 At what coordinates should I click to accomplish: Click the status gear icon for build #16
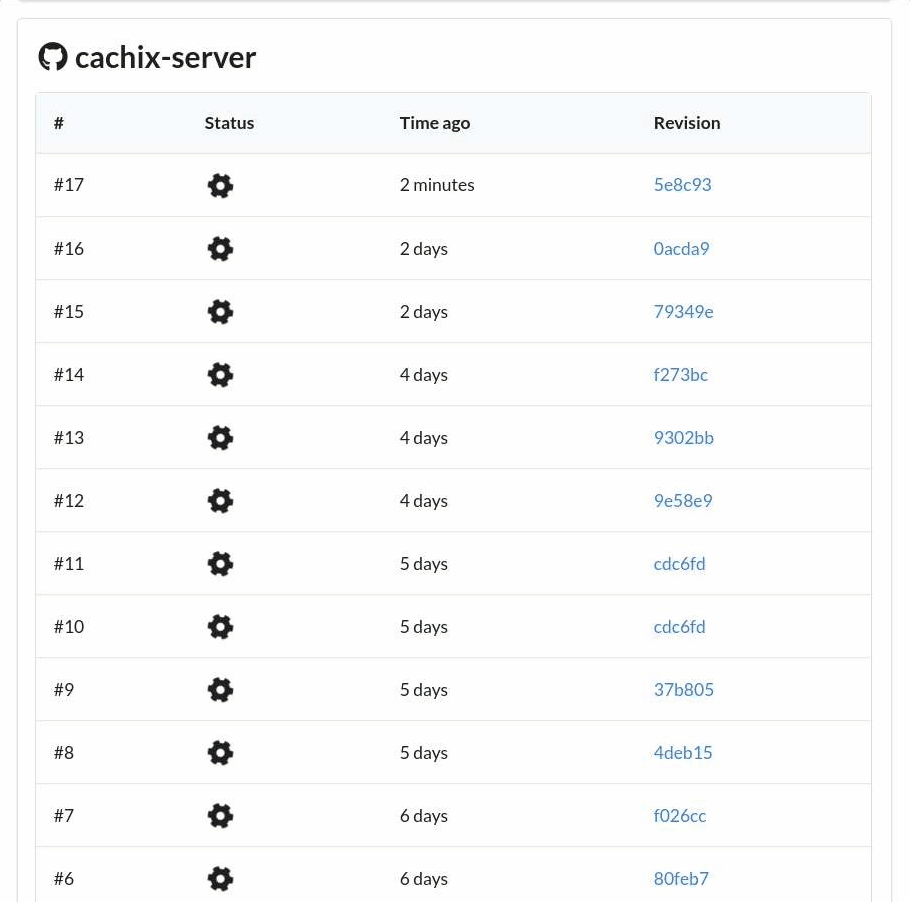pos(221,249)
